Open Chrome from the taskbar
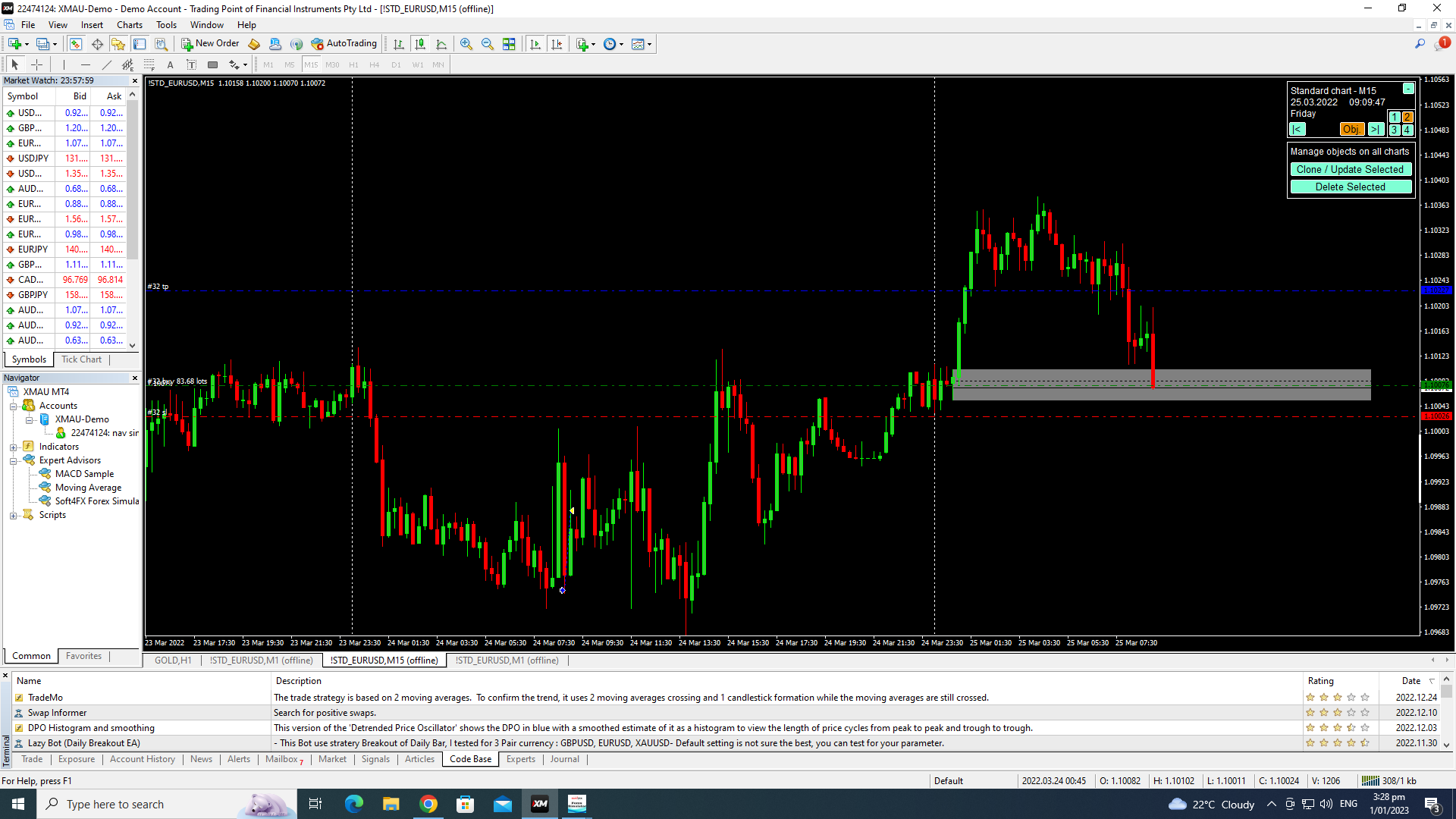Image resolution: width=1456 pixels, height=819 pixels. click(428, 805)
